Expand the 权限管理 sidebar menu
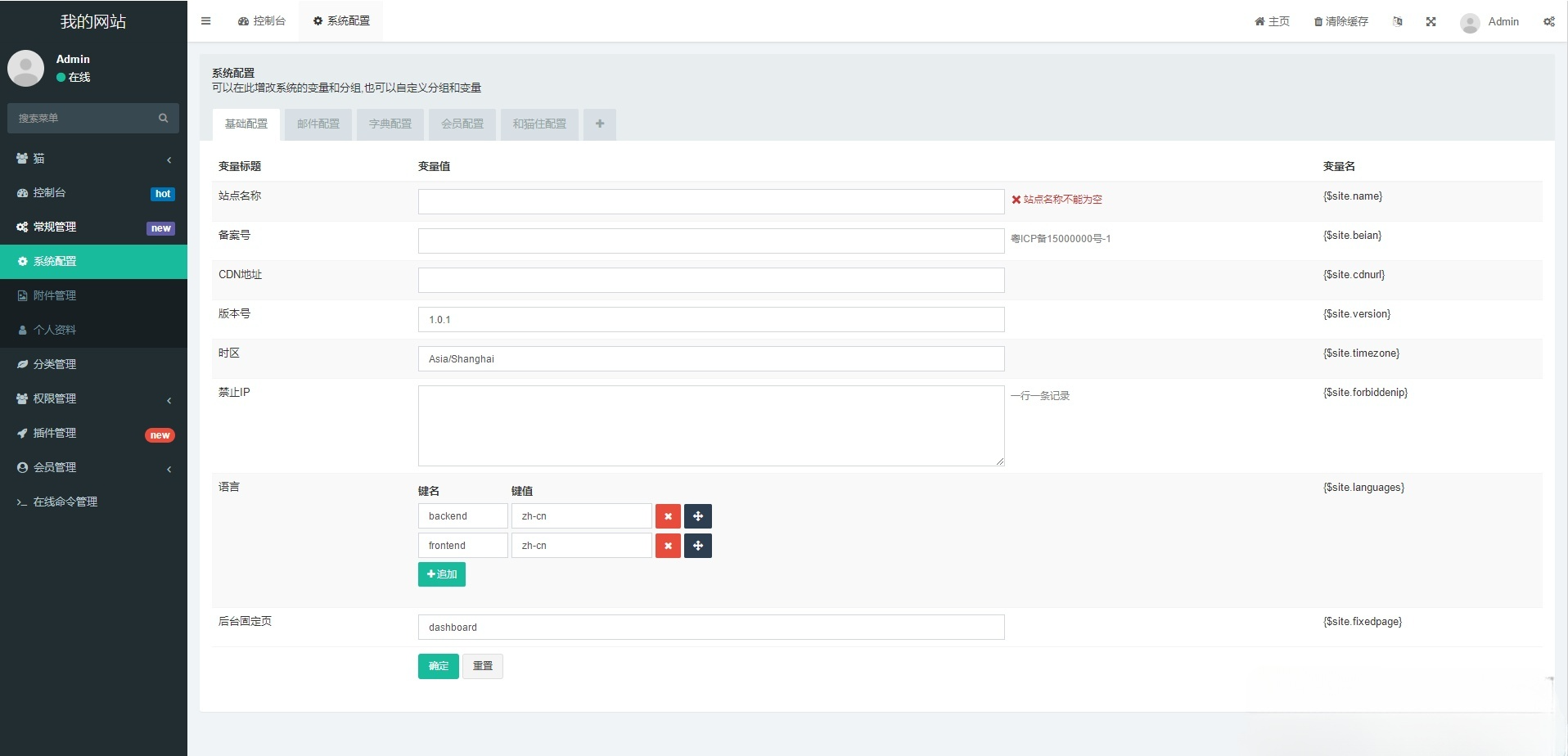The height and width of the screenshot is (756, 1568). [93, 398]
